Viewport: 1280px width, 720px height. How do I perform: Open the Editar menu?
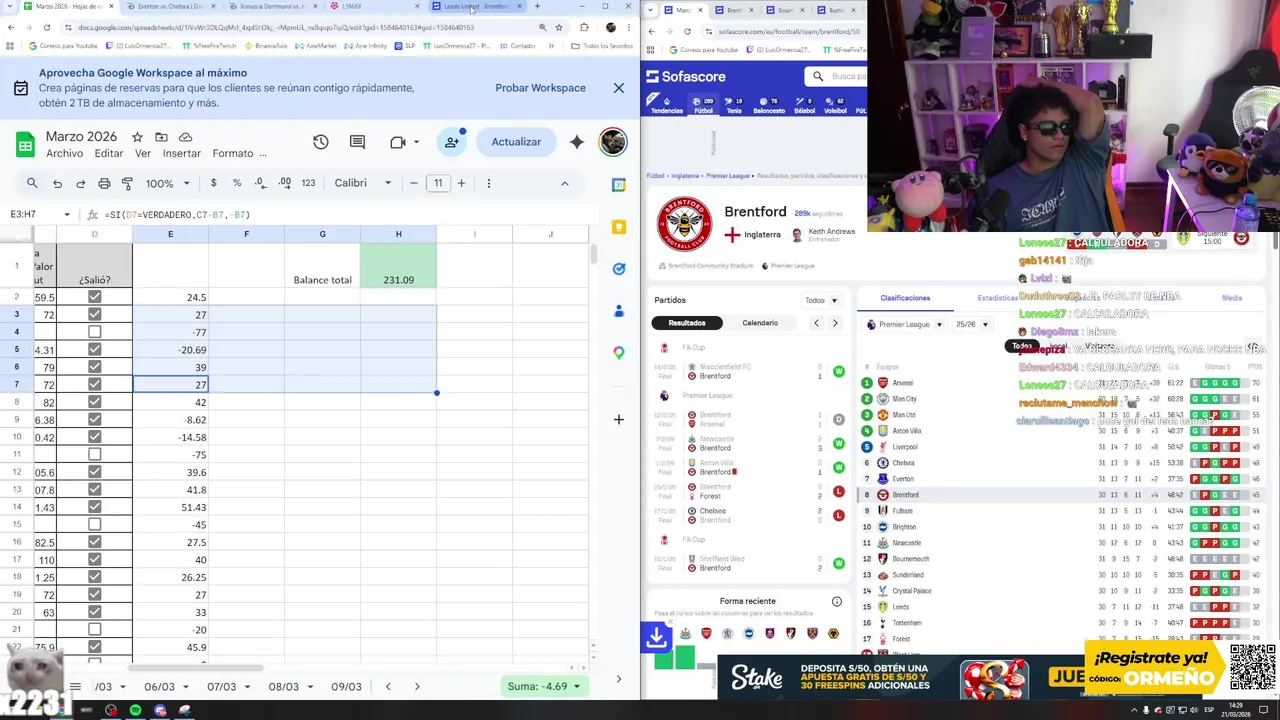click(109, 153)
